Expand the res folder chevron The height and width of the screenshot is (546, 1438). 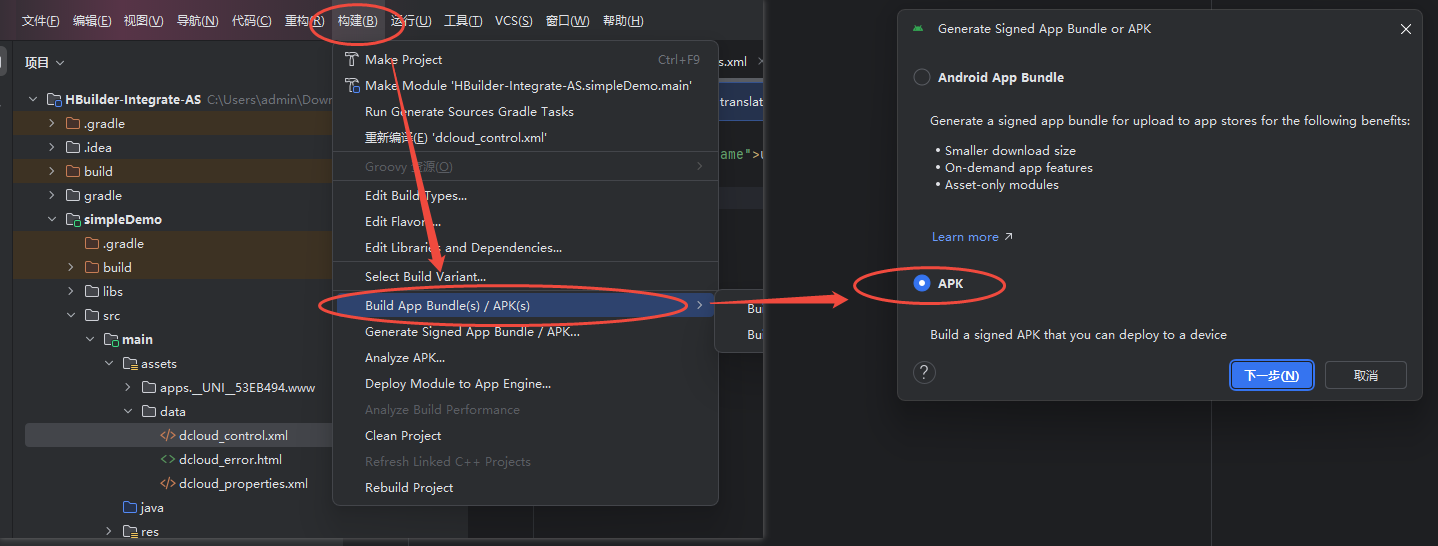[x=110, y=531]
